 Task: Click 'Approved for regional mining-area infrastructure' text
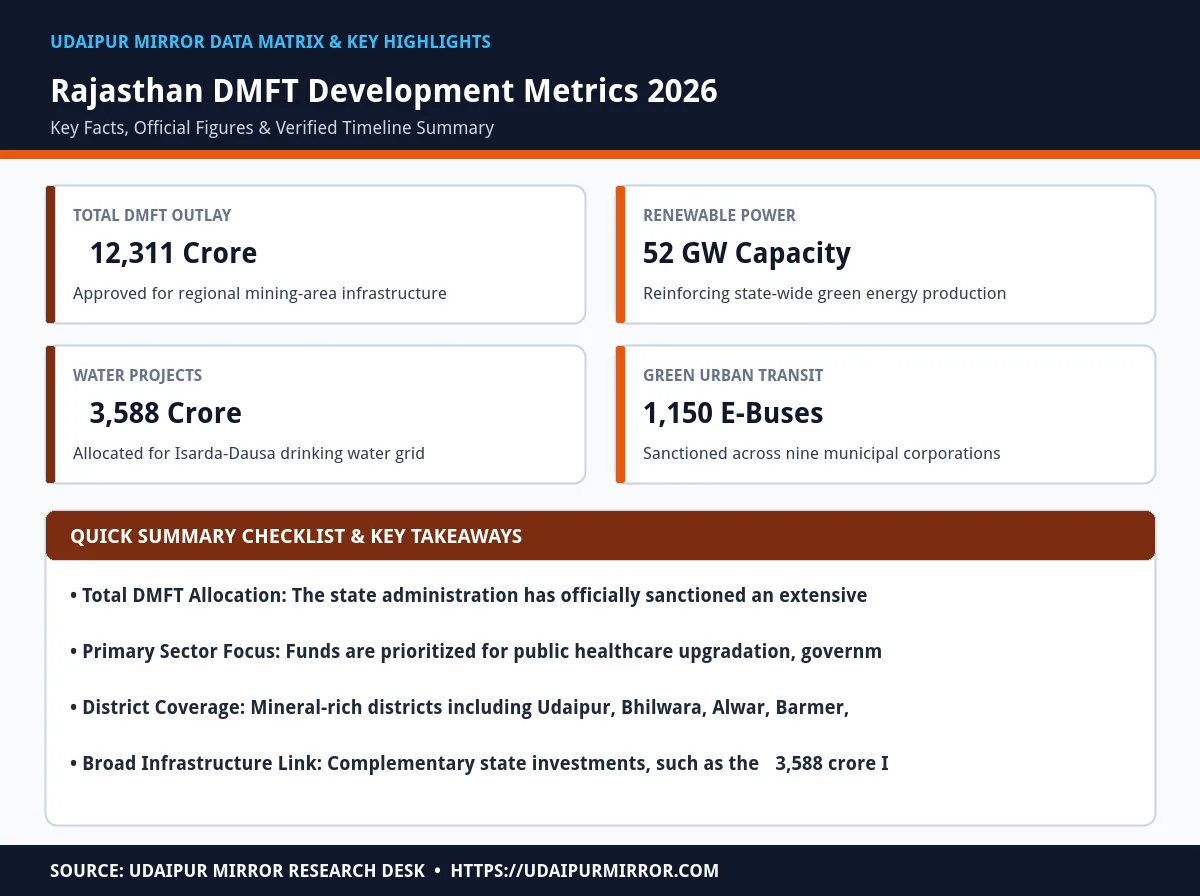pyautogui.click(x=260, y=294)
